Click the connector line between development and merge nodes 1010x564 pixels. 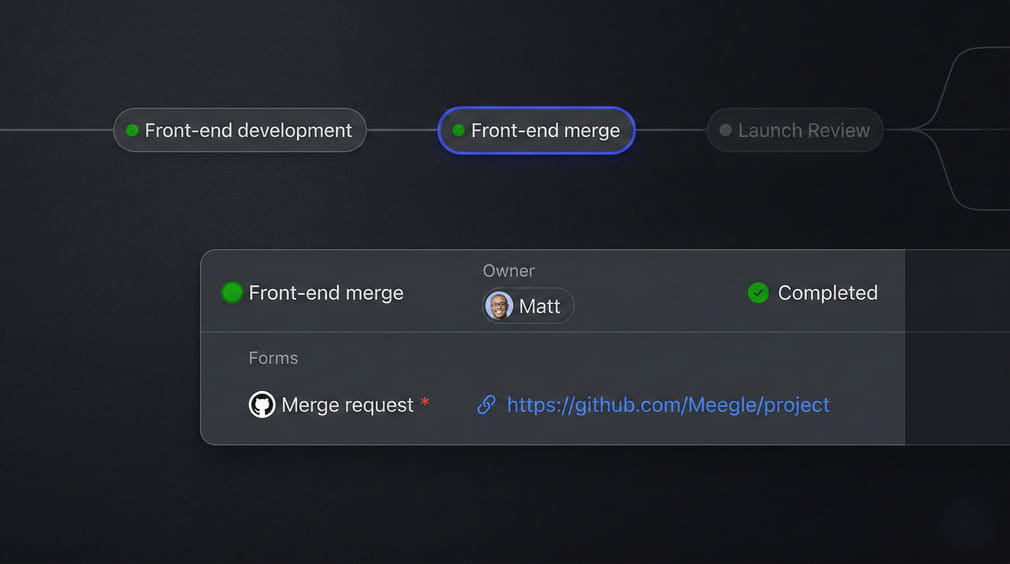click(x=402, y=130)
